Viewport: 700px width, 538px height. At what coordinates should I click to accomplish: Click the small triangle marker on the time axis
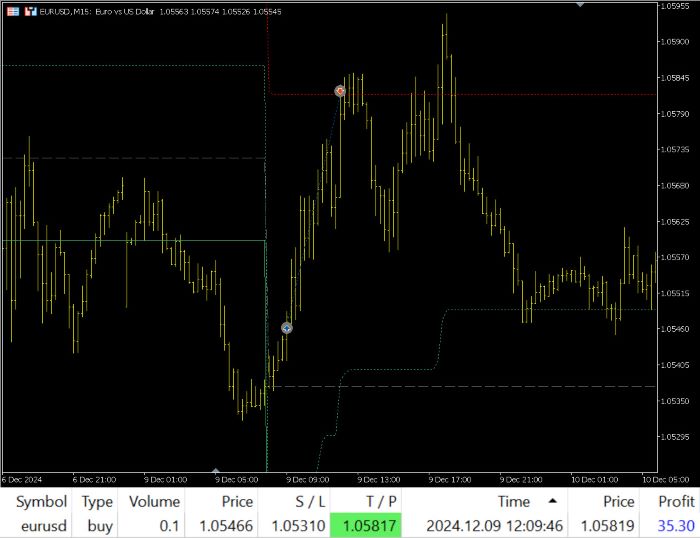point(216,471)
